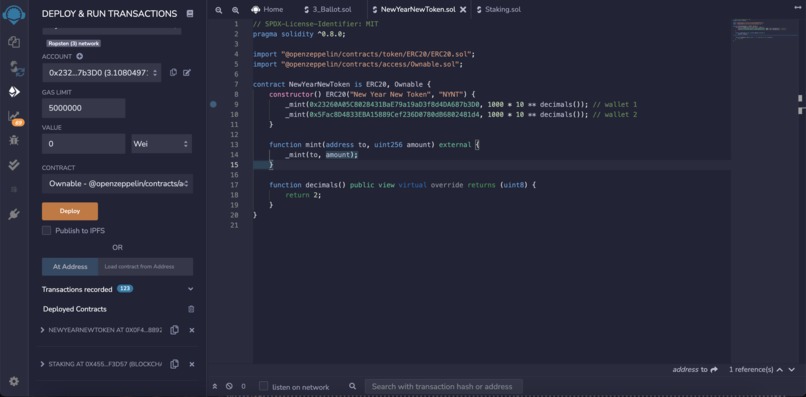
Task: Clear the terminal console icon
Action: (x=229, y=386)
